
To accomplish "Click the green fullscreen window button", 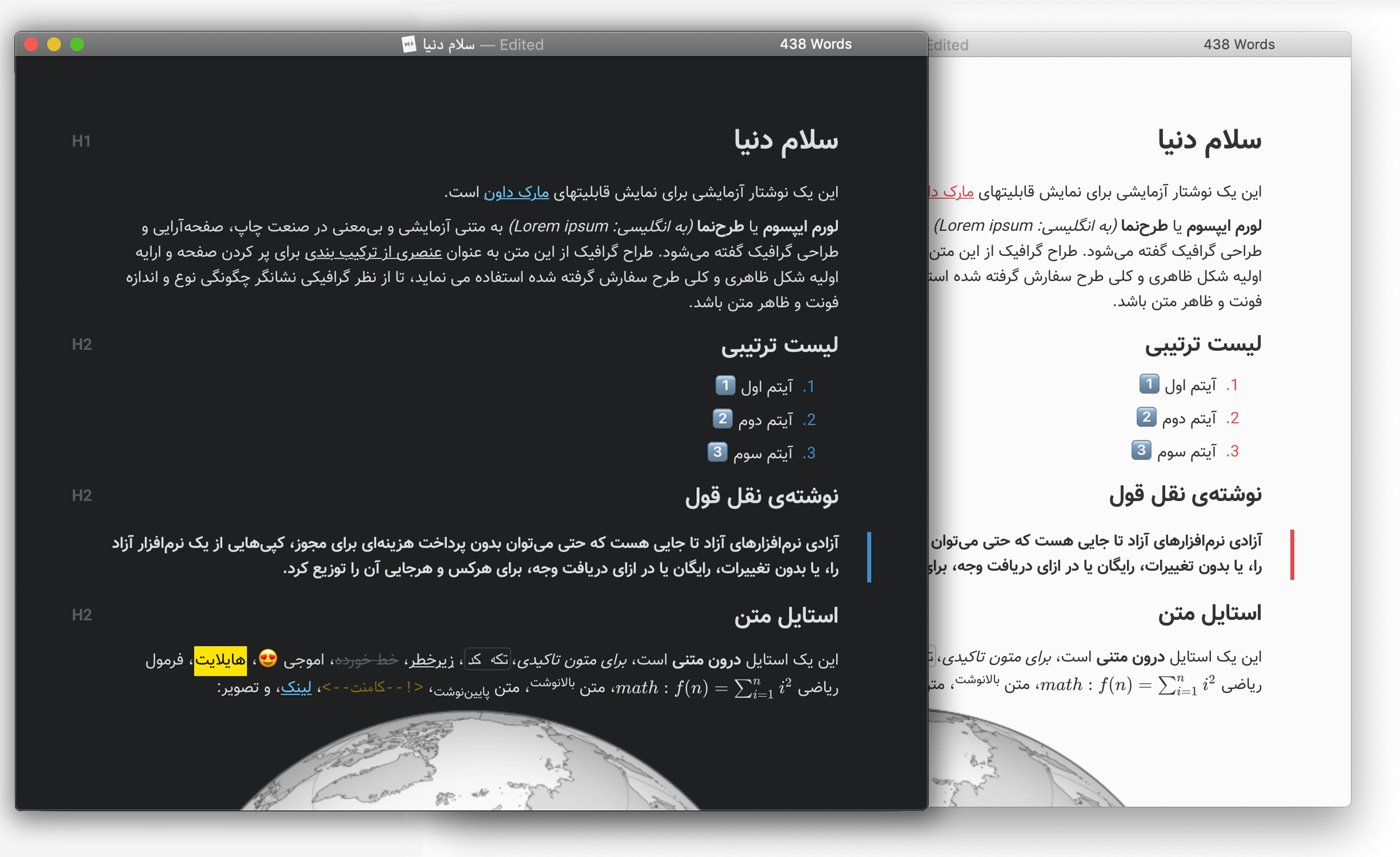I will (x=77, y=44).
